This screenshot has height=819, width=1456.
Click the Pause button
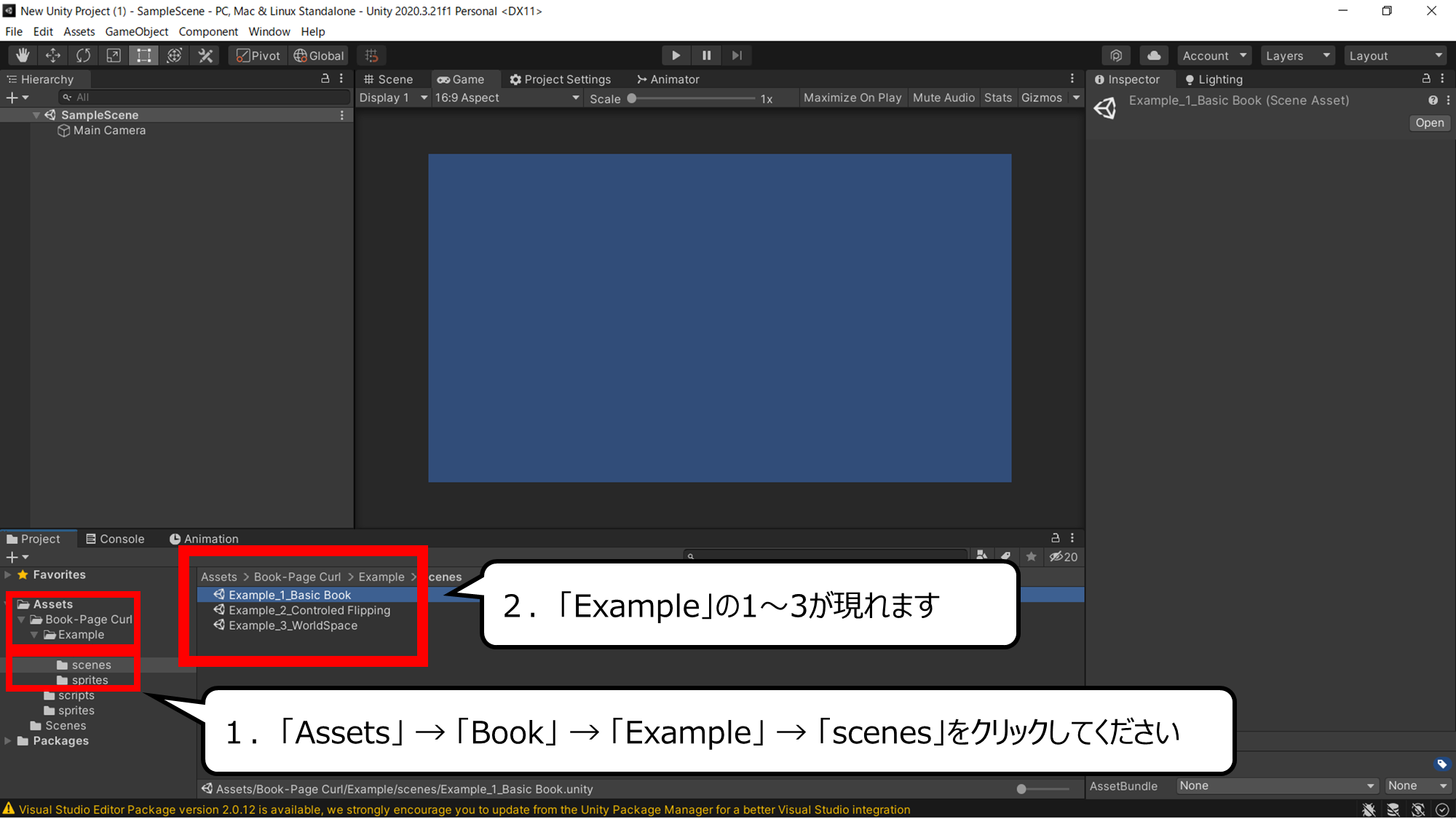[706, 55]
